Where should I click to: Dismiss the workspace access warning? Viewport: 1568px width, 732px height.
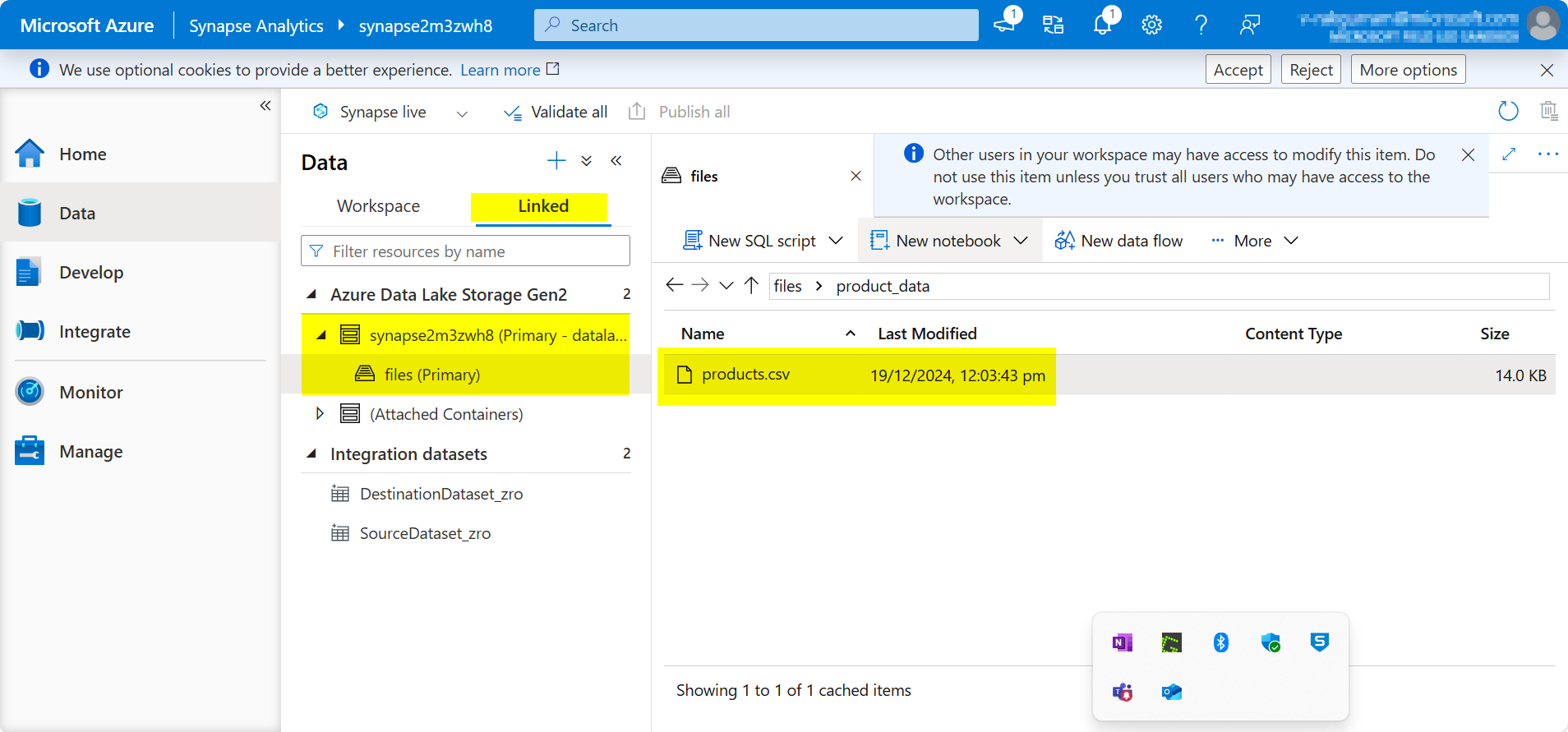(1468, 154)
